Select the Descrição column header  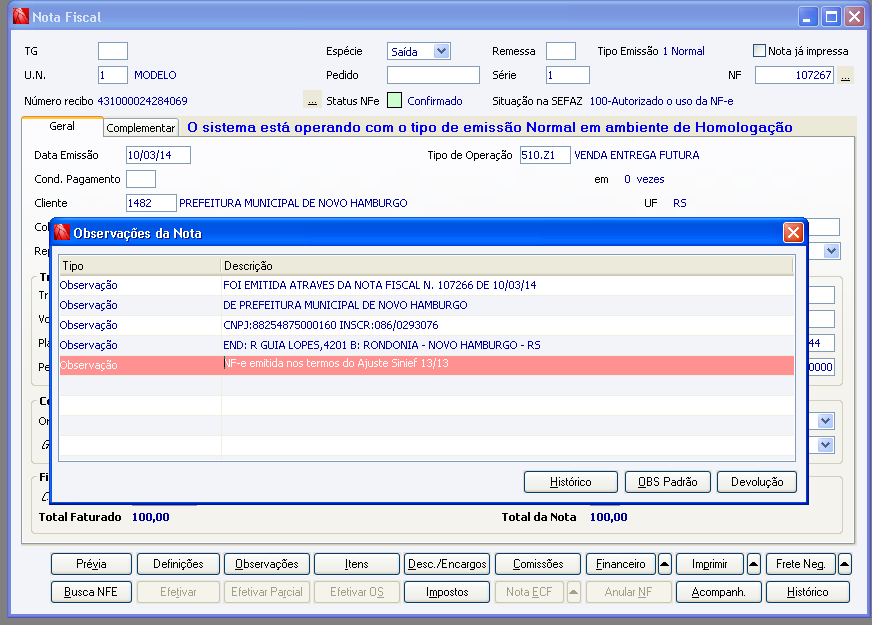507,266
